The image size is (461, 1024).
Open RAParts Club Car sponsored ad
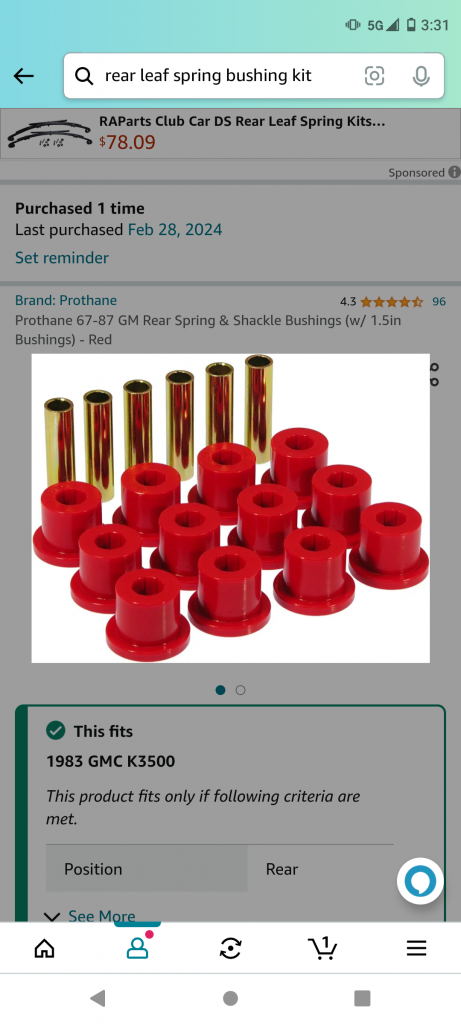230,133
